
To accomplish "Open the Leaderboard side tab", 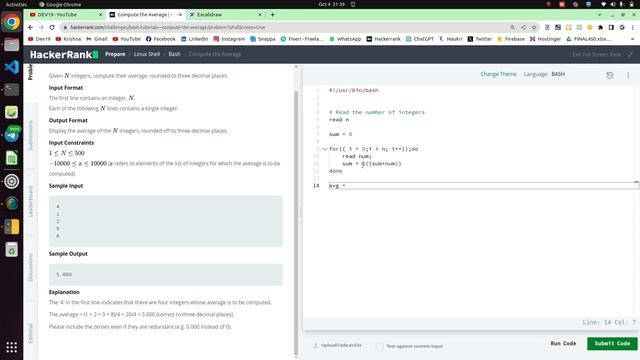I will (x=30, y=202).
